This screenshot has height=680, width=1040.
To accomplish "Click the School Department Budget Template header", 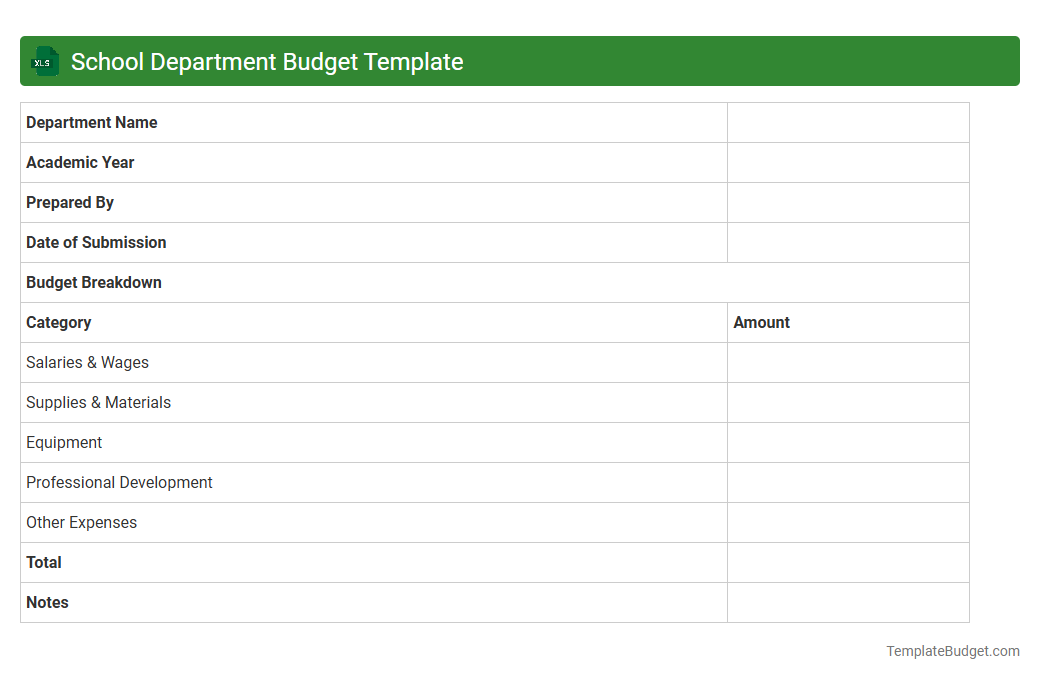I will pyautogui.click(x=267, y=61).
